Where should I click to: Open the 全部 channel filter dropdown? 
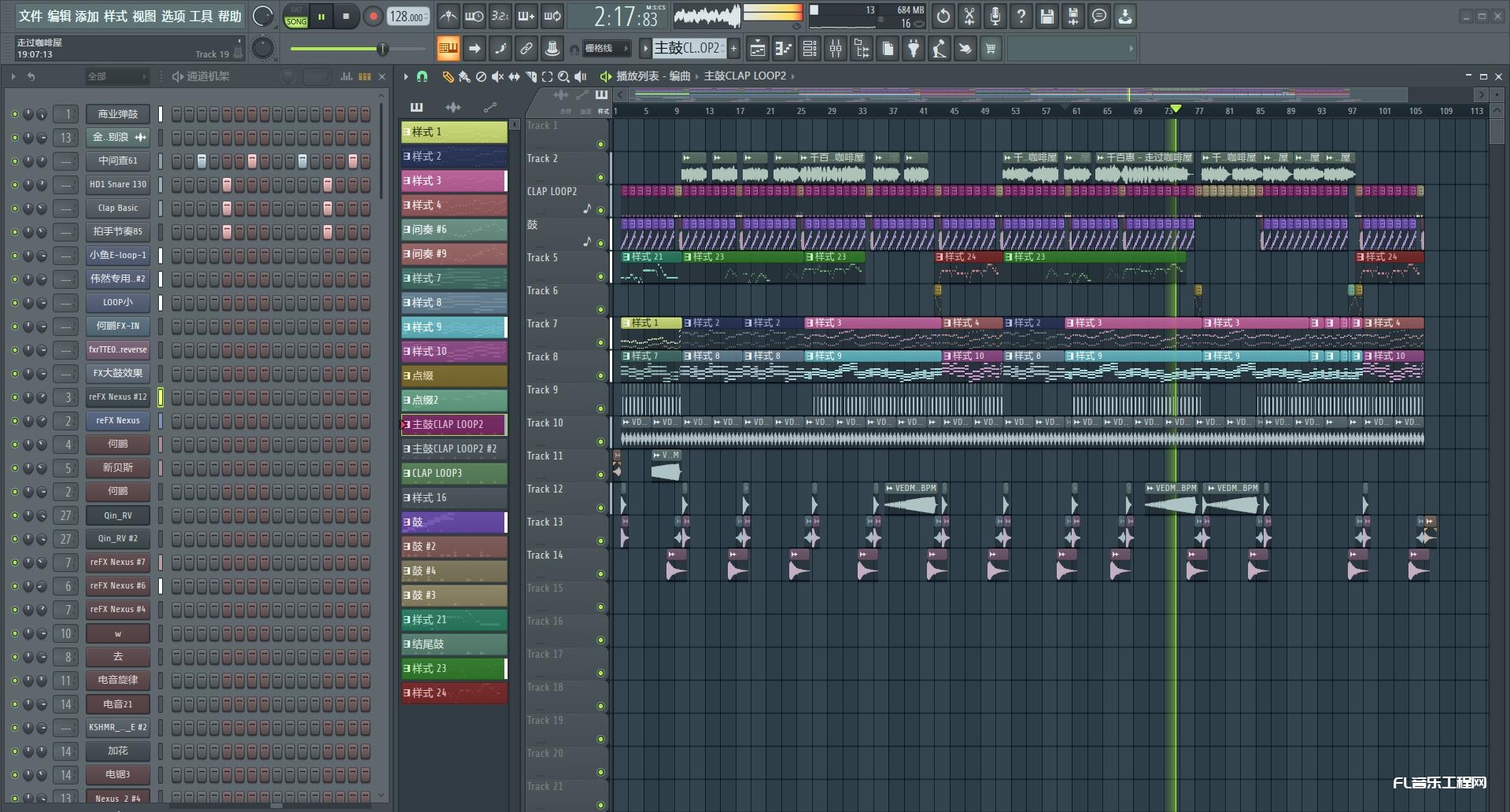pyautogui.click(x=116, y=76)
